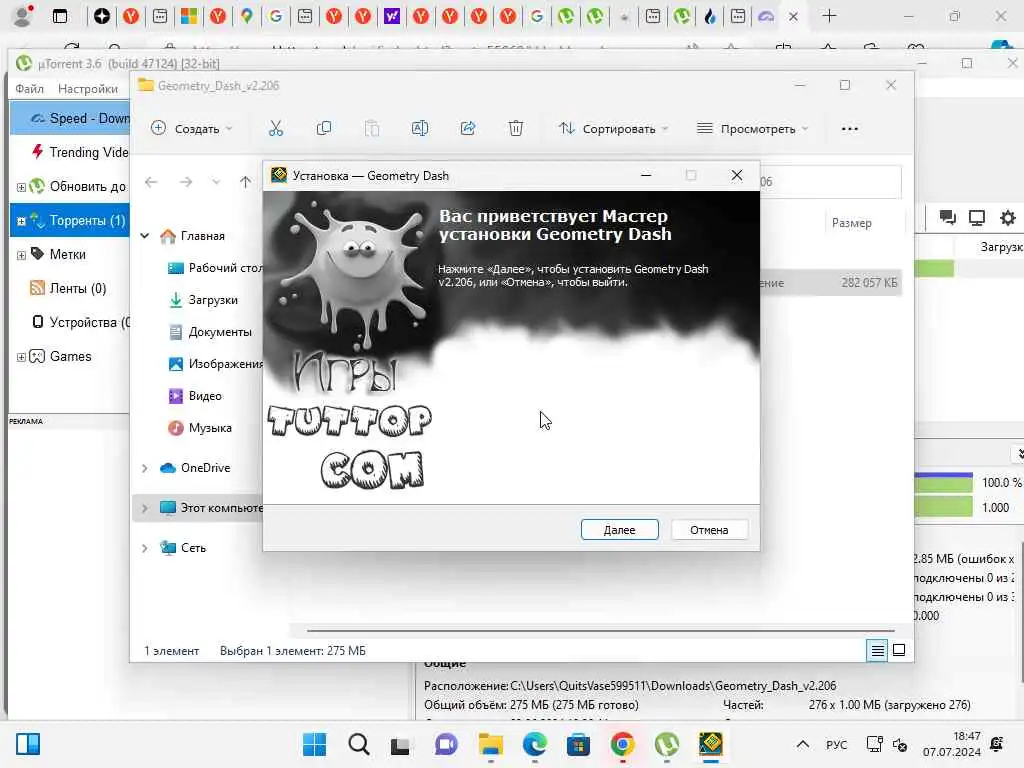Click Rename icon in Explorer toolbar

pyautogui.click(x=420, y=129)
